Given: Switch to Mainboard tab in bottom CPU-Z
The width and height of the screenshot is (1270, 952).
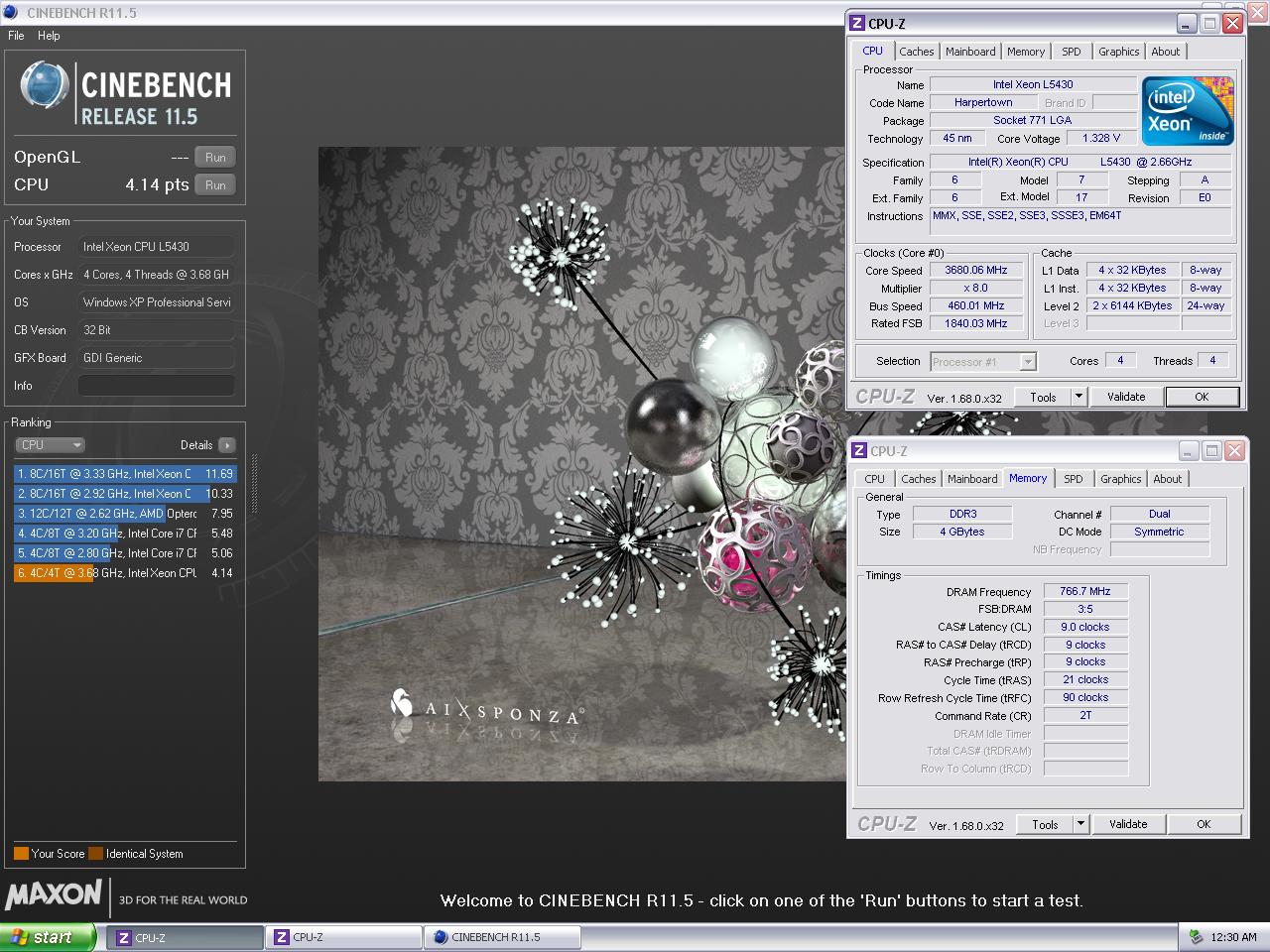Looking at the screenshot, I should pos(972,479).
